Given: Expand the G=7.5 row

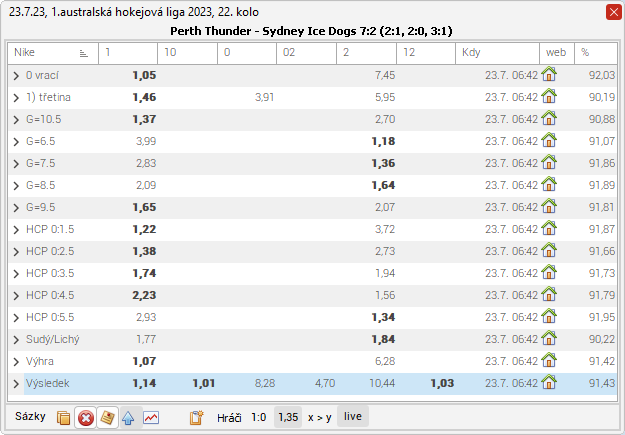Looking at the screenshot, I should point(16,164).
